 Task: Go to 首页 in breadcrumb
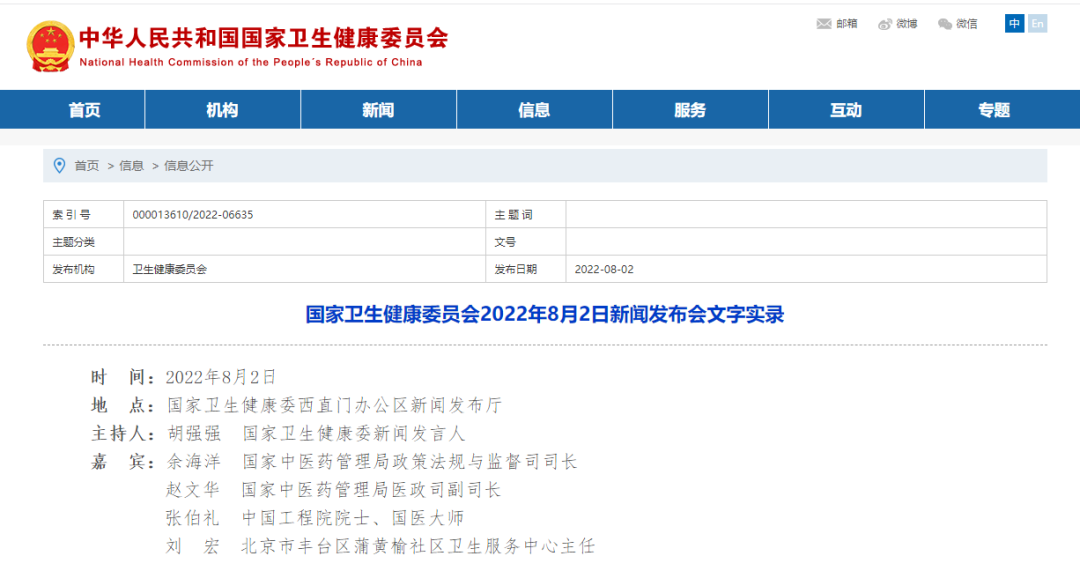(87, 165)
